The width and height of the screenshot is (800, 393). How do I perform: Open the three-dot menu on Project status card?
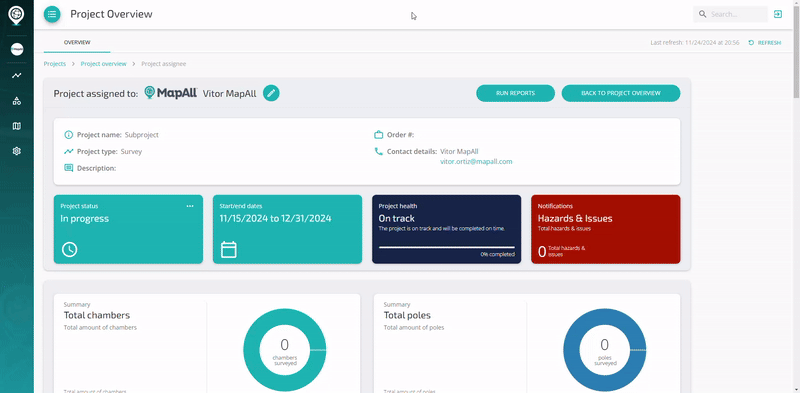pos(190,206)
